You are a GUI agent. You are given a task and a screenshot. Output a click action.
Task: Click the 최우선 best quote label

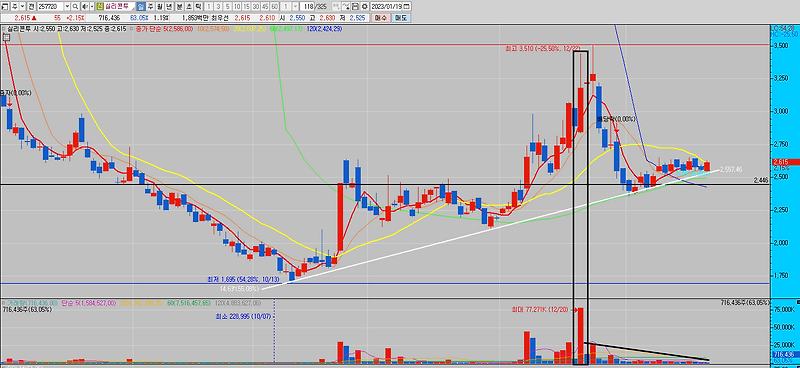pyautogui.click(x=220, y=18)
